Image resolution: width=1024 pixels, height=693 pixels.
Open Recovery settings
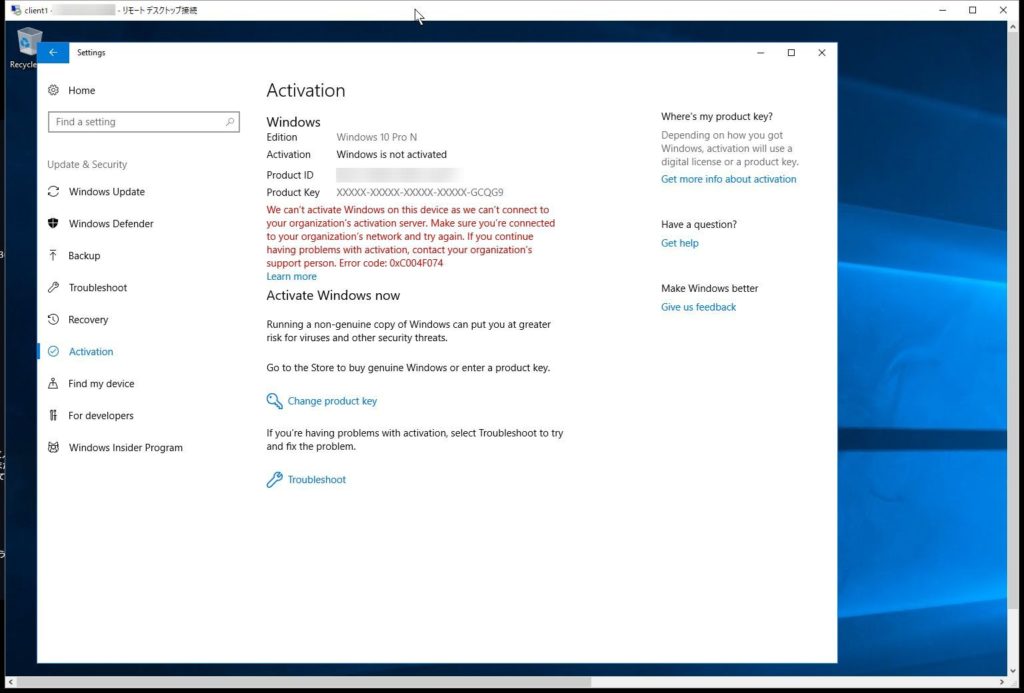tap(88, 319)
